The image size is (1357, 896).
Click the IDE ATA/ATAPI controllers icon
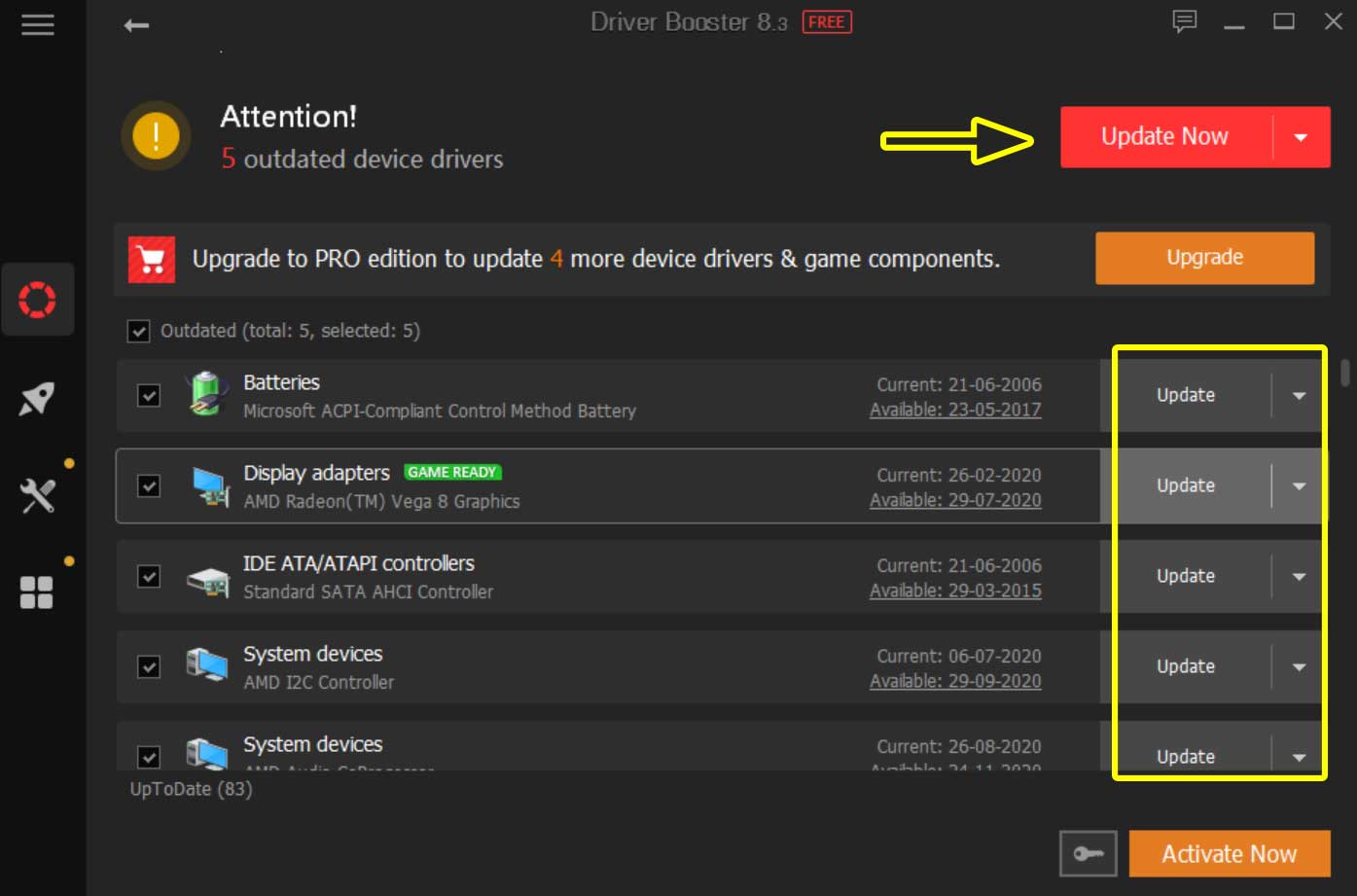pos(207,581)
